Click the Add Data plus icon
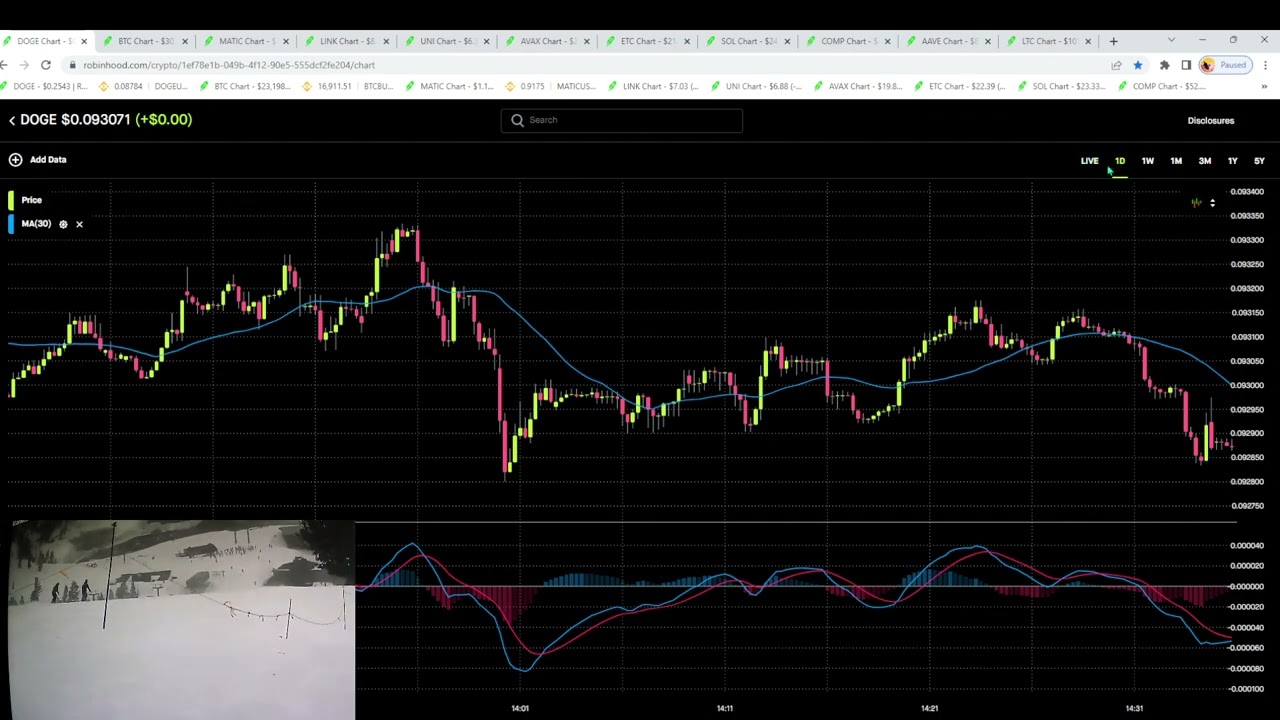This screenshot has width=1280, height=720. click(x=15, y=159)
